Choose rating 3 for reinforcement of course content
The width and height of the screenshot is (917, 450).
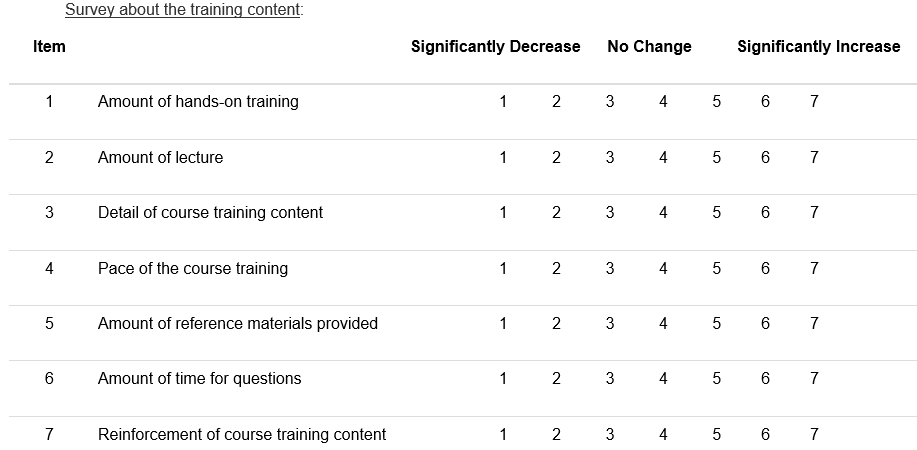(x=610, y=434)
